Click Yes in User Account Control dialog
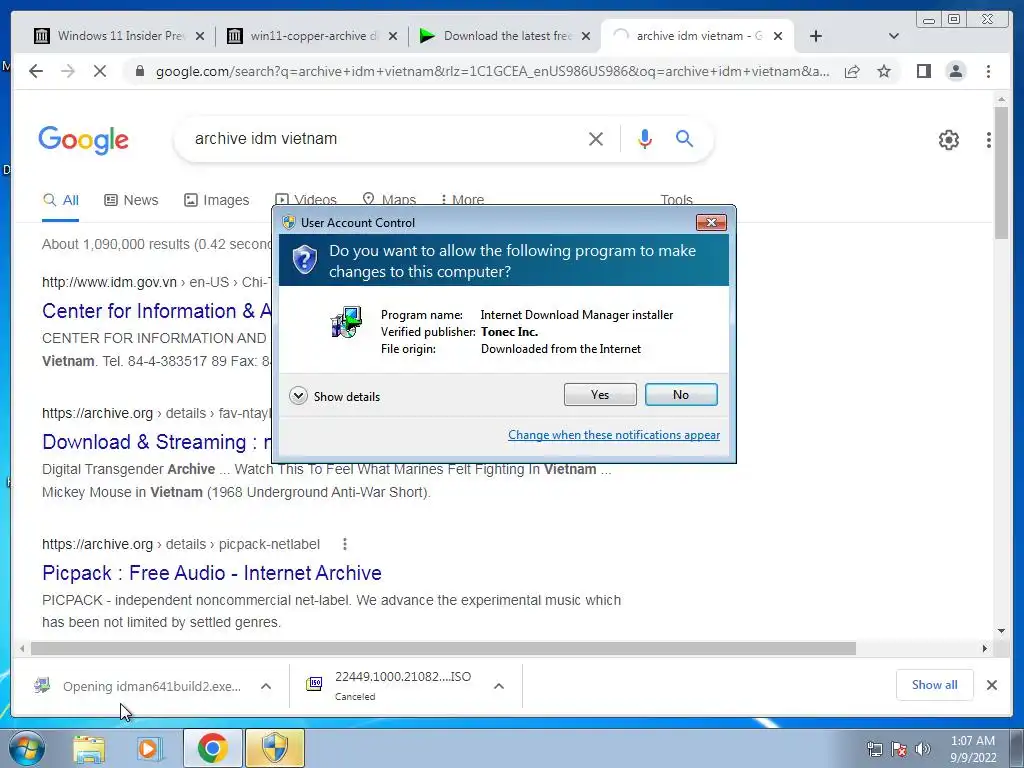 tap(600, 394)
